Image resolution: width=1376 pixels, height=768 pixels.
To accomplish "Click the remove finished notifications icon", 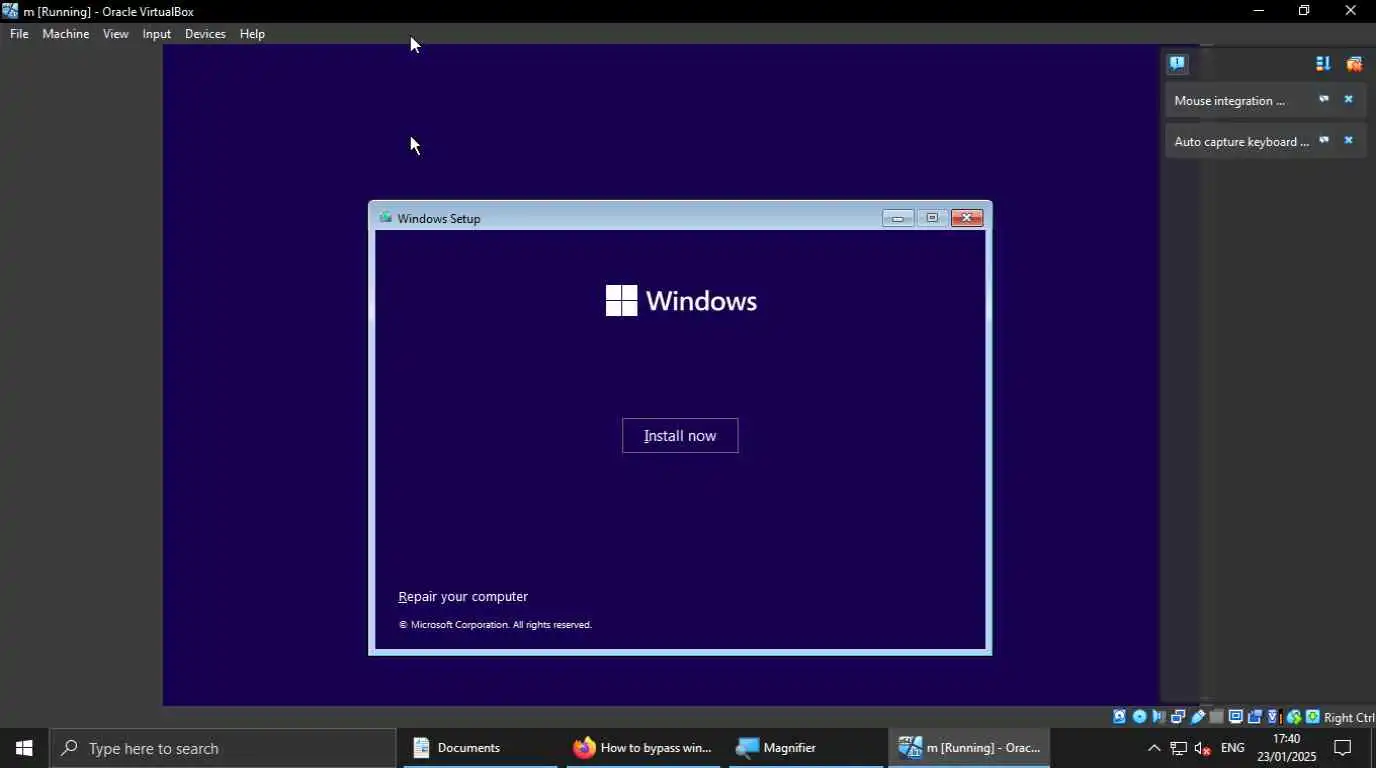I will point(1354,64).
